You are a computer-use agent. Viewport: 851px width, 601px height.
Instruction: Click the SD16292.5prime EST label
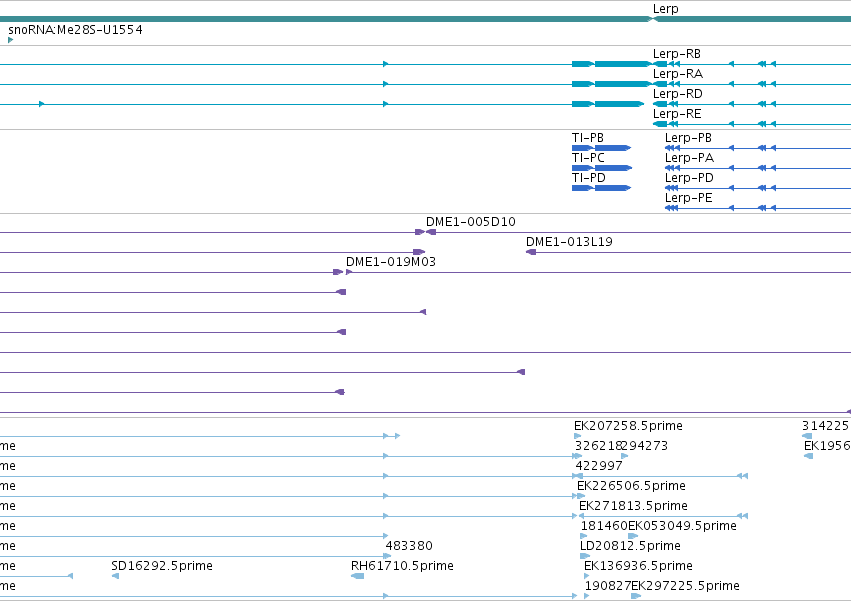162,566
